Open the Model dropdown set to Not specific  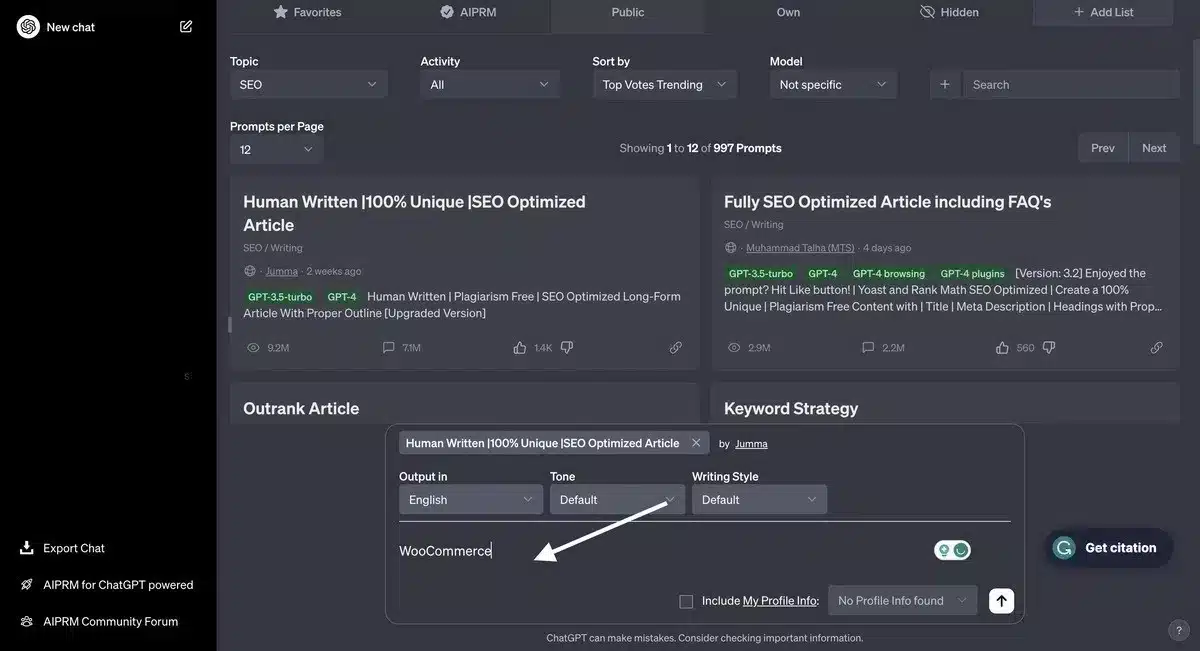[x=833, y=85]
